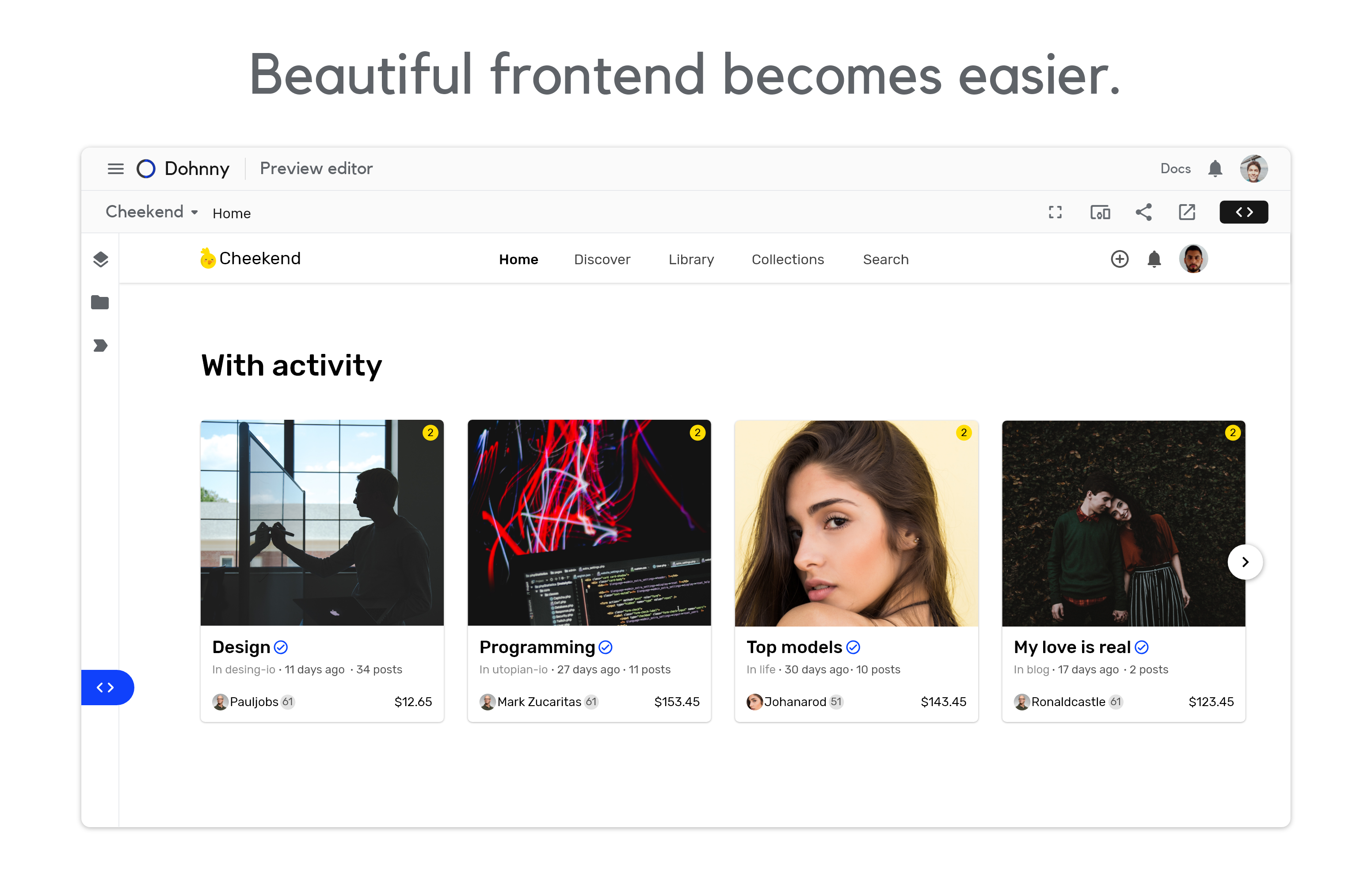Open preview in new window icon

pyautogui.click(x=1187, y=213)
